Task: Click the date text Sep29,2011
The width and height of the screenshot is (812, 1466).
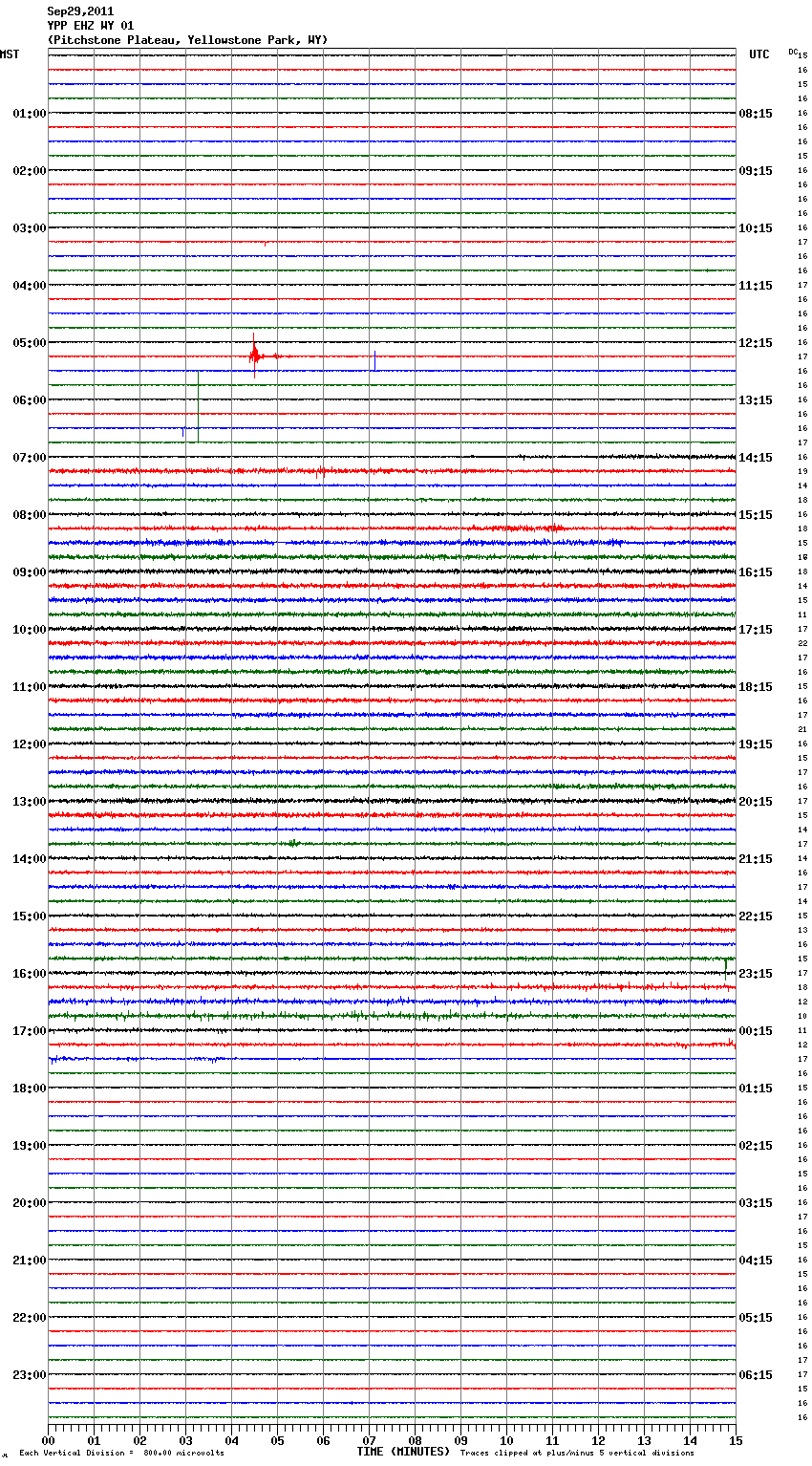Action: point(80,11)
